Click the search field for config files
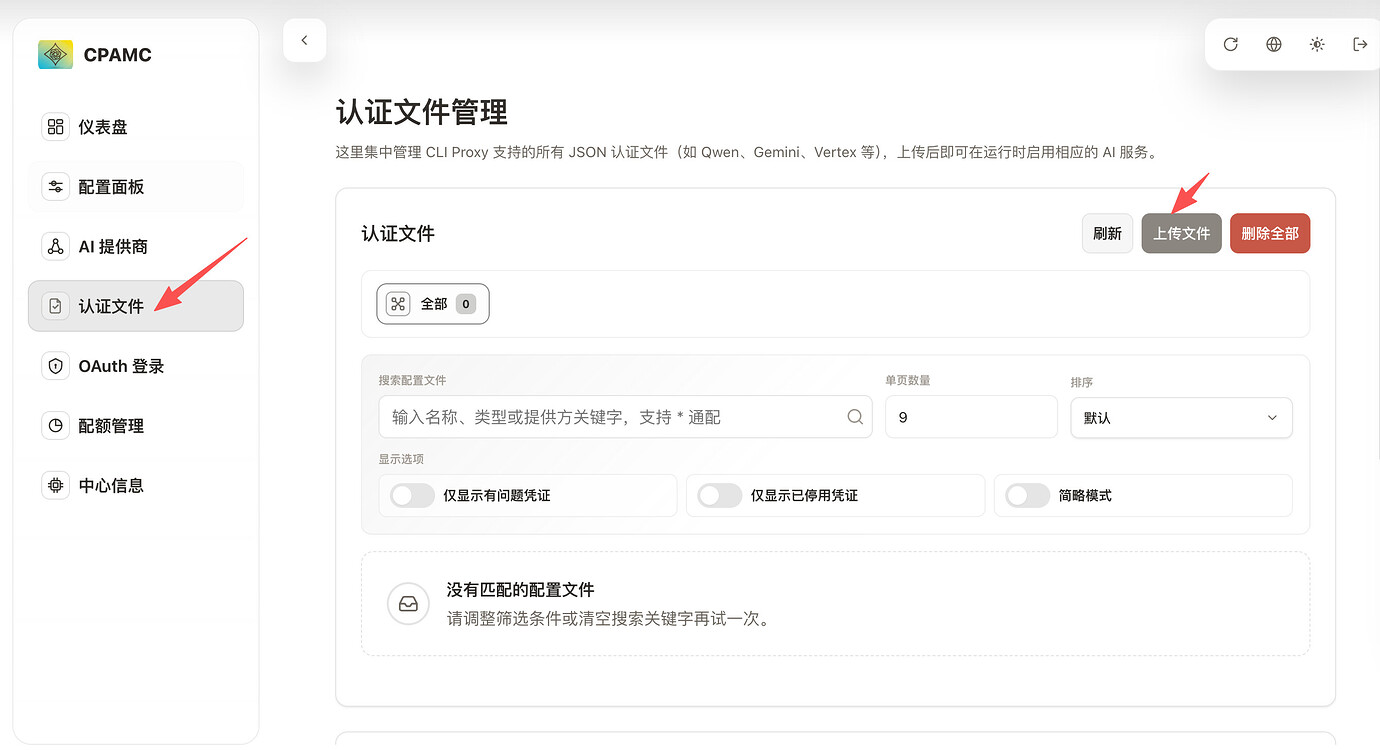This screenshot has height=750, width=1380. (625, 417)
